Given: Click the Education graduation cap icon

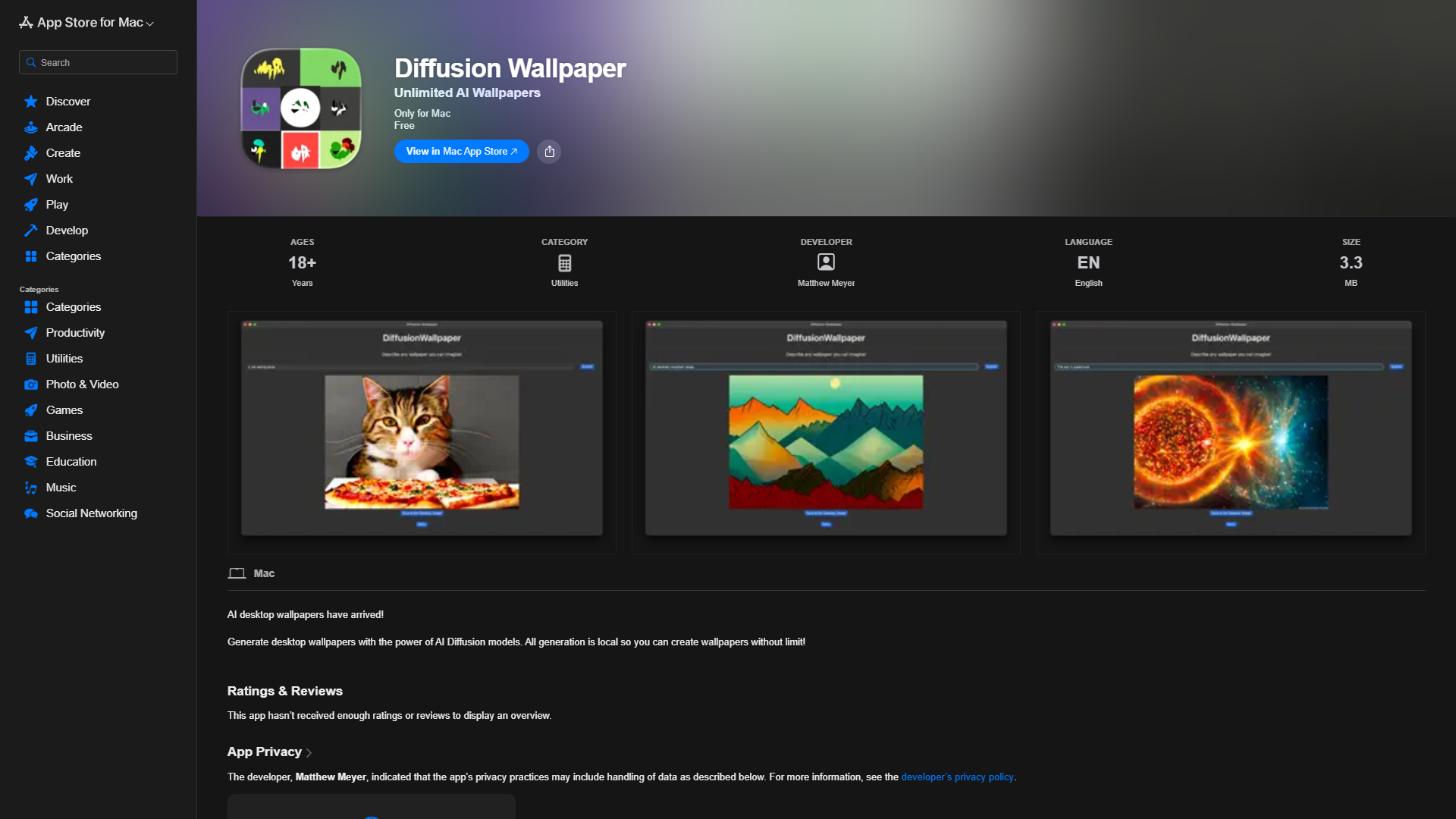Looking at the screenshot, I should pyautogui.click(x=31, y=462).
